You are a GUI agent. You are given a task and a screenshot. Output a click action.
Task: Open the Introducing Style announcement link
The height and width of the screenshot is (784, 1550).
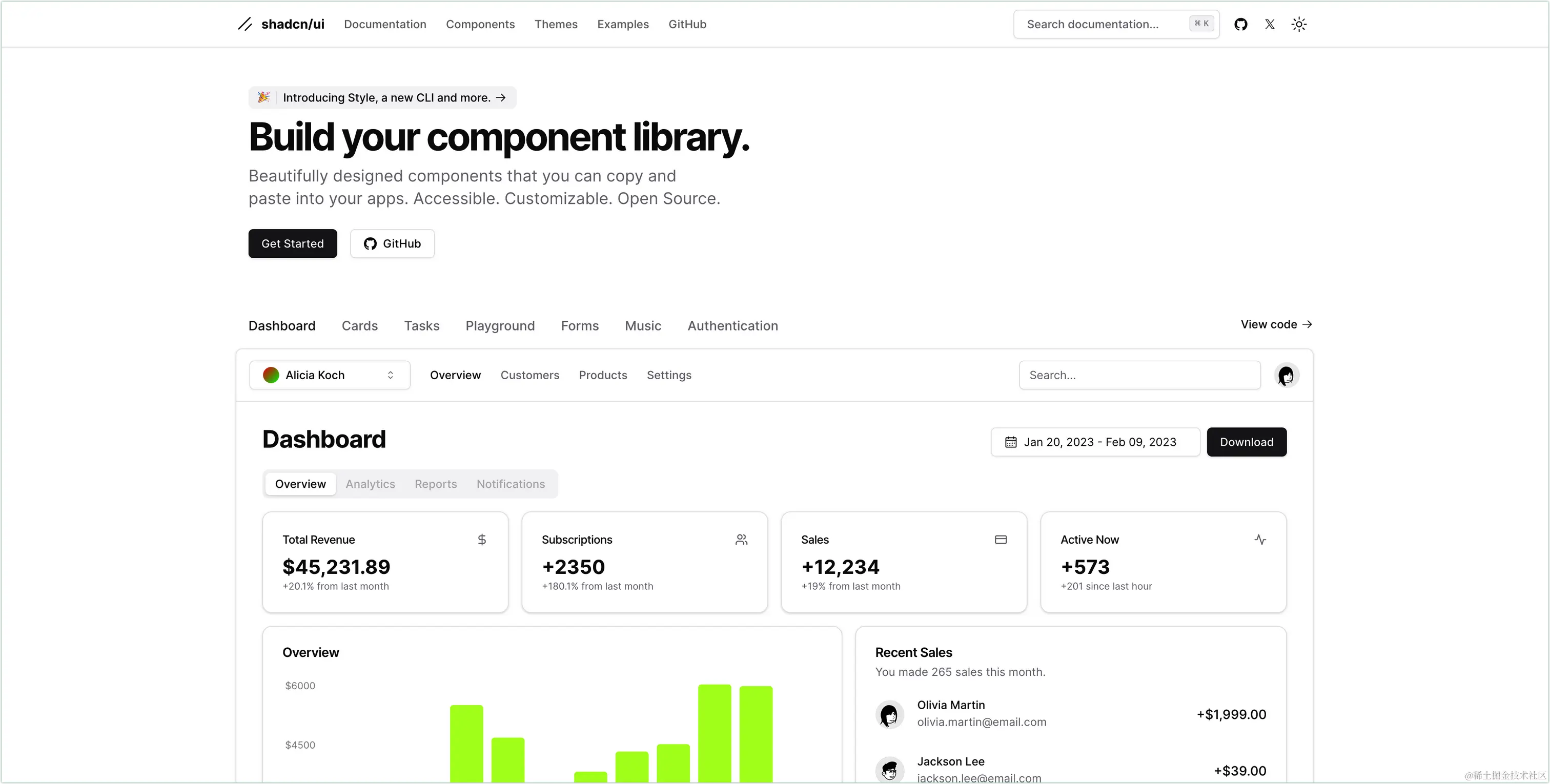point(383,97)
